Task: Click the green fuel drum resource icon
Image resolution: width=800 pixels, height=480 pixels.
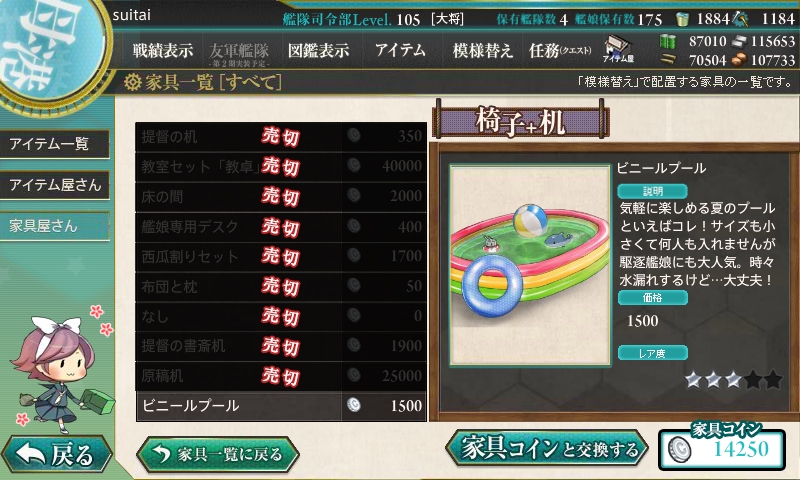Action: [667, 41]
